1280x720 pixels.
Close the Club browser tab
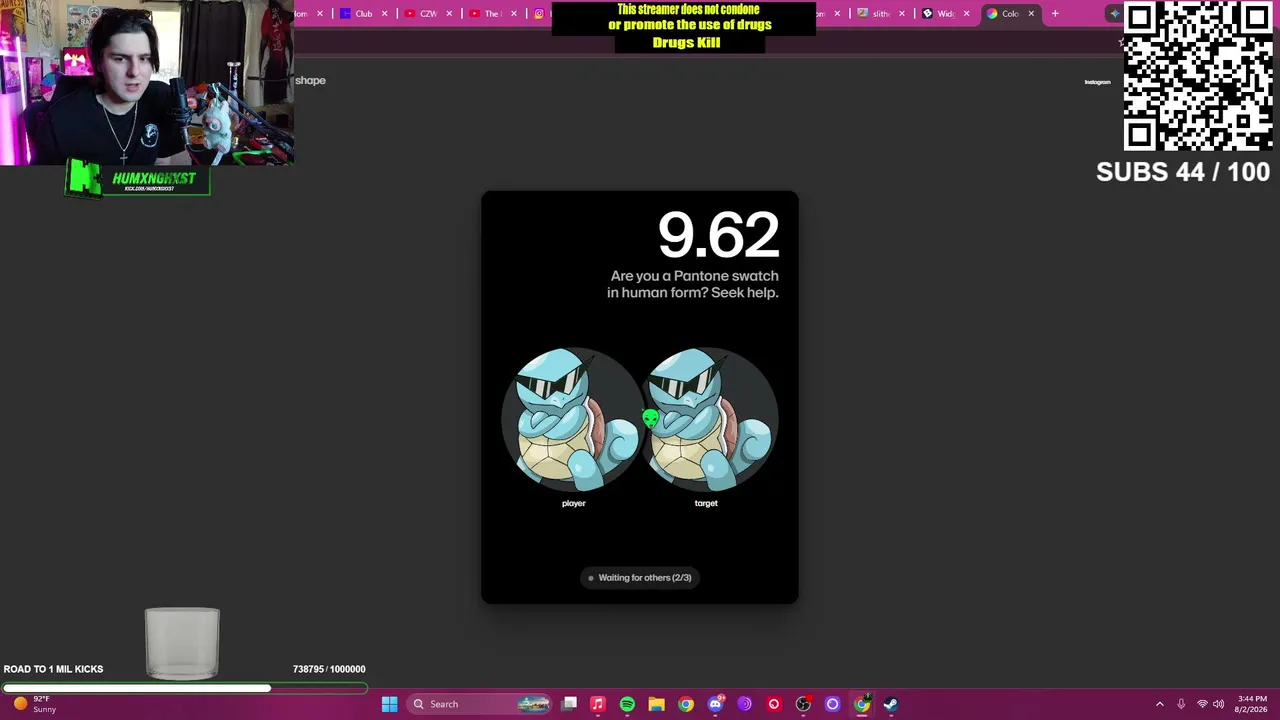point(384,14)
